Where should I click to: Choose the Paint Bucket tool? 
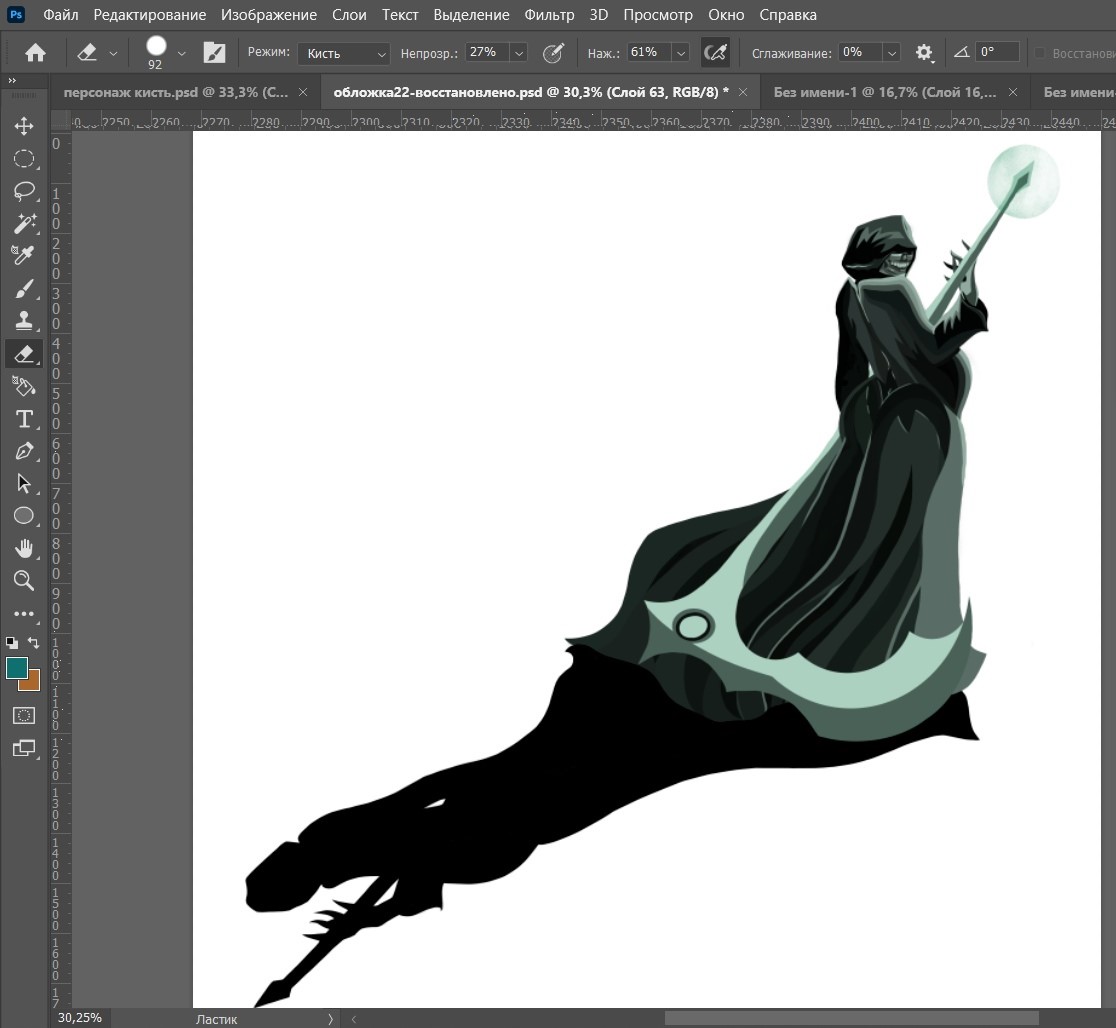24,386
